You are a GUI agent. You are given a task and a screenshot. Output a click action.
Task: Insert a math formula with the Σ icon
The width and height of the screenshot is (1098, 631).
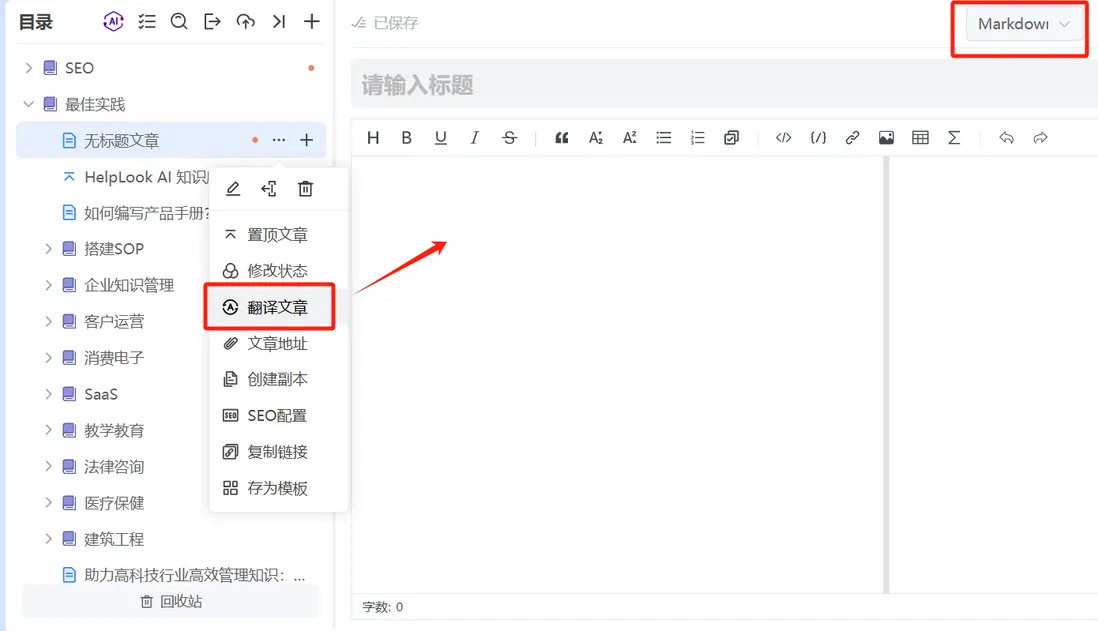(954, 138)
